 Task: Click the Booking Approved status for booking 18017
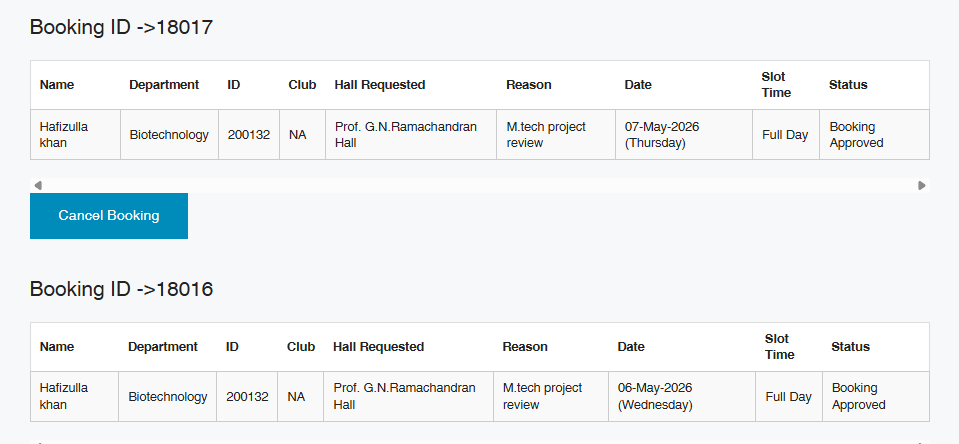(x=856, y=135)
